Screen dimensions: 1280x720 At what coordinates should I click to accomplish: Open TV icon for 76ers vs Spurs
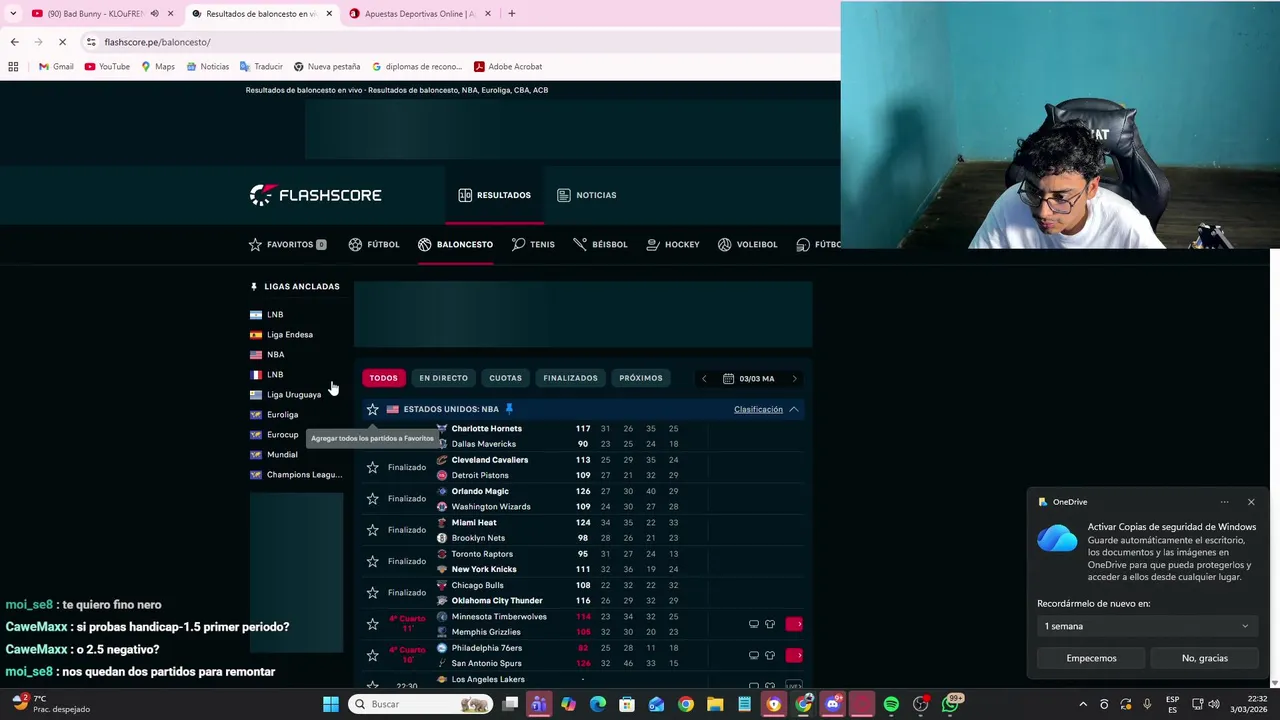[754, 655]
